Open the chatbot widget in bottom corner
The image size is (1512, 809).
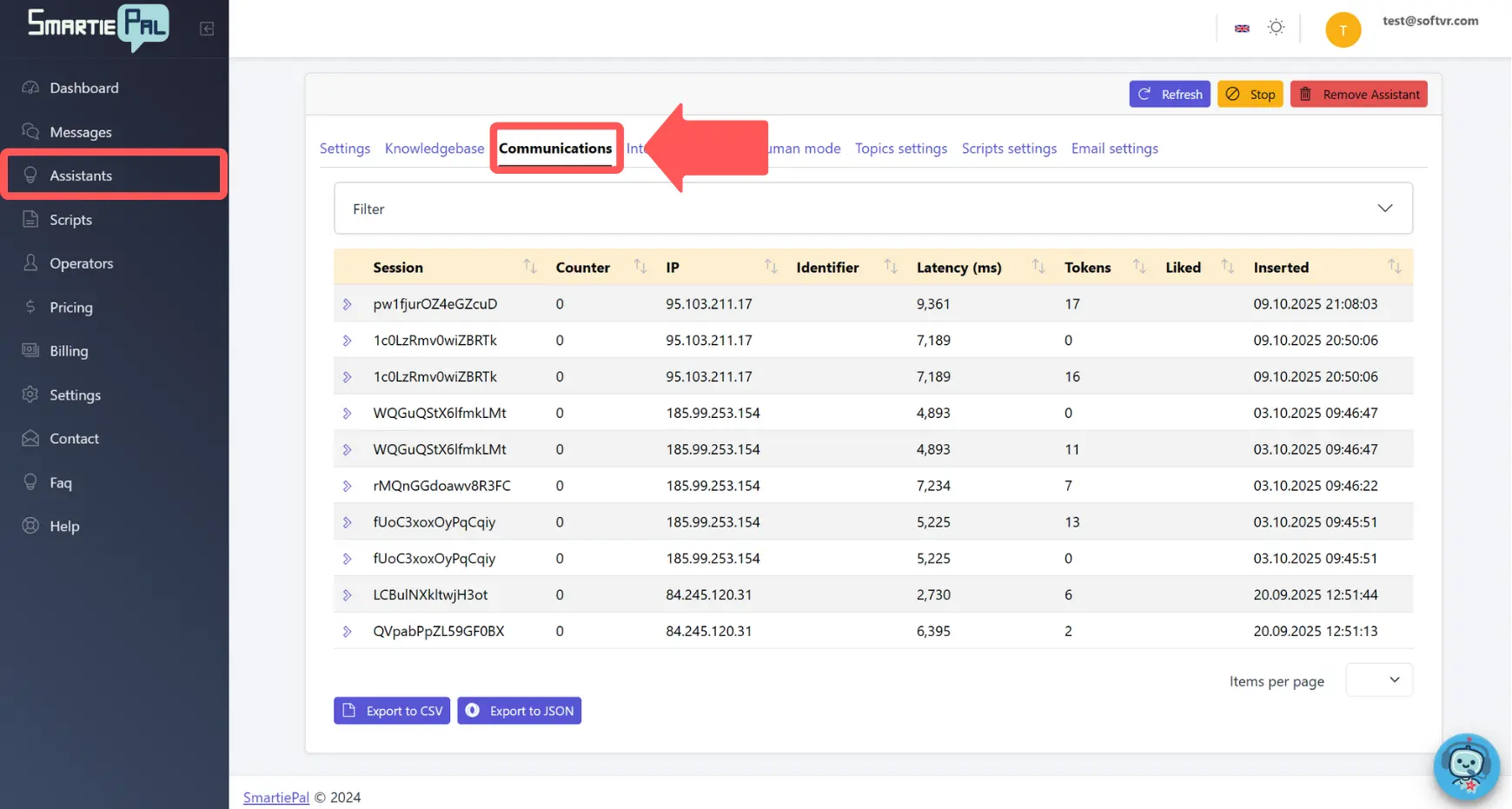pos(1466,766)
